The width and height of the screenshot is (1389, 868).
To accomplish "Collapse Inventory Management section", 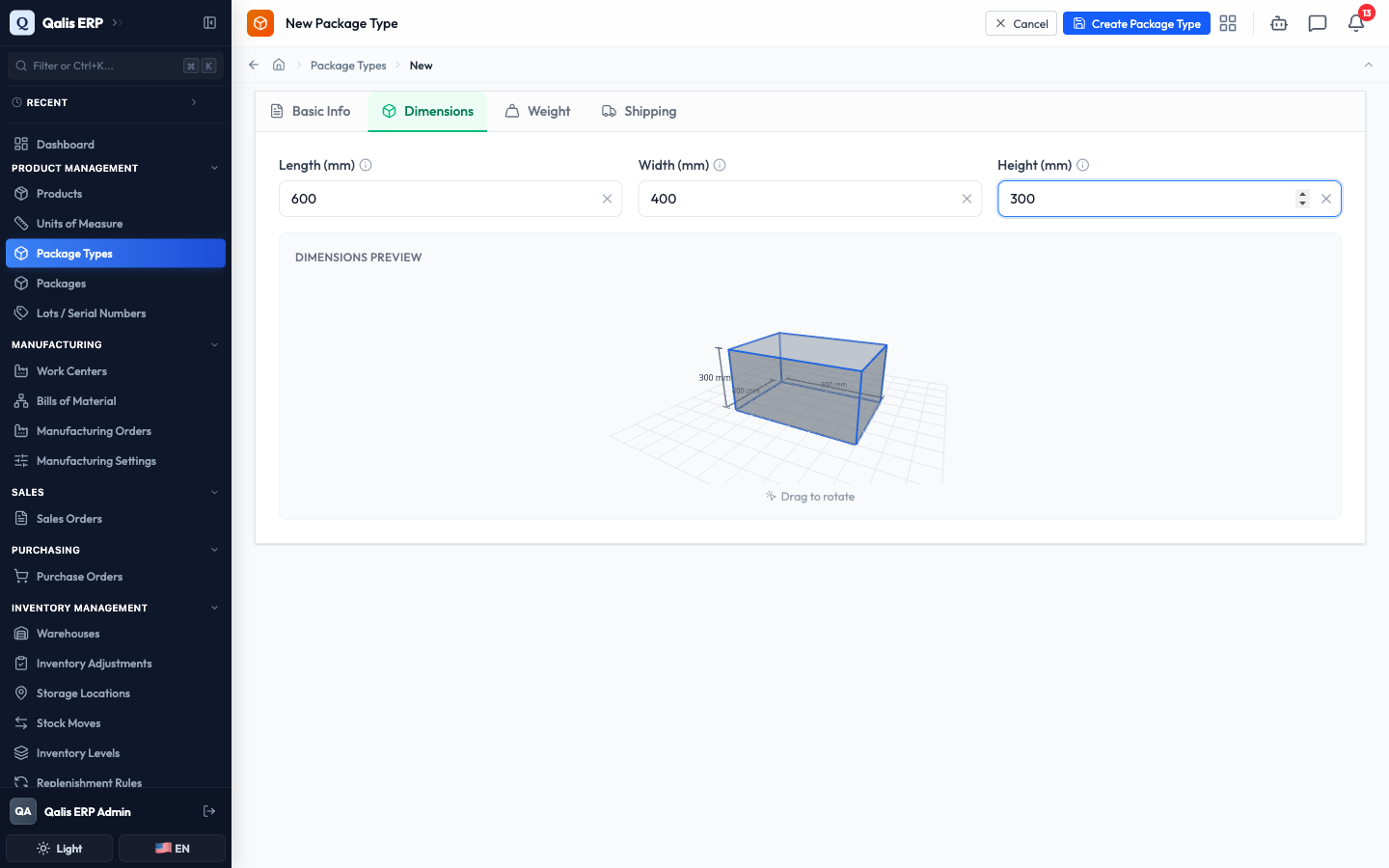I will [x=214, y=608].
